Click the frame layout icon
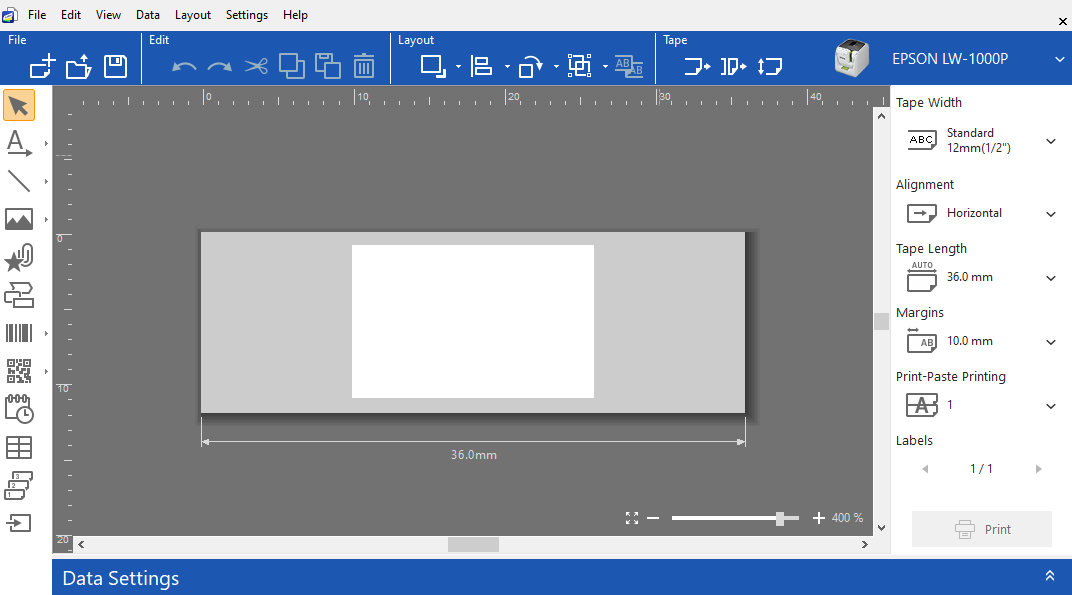The height and width of the screenshot is (595, 1072). [433, 66]
